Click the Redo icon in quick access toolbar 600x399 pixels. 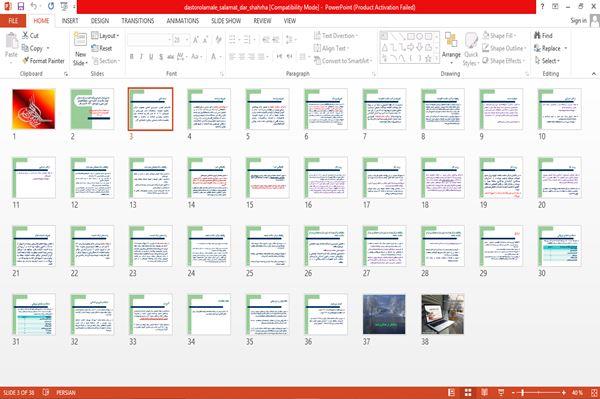tap(51, 6)
